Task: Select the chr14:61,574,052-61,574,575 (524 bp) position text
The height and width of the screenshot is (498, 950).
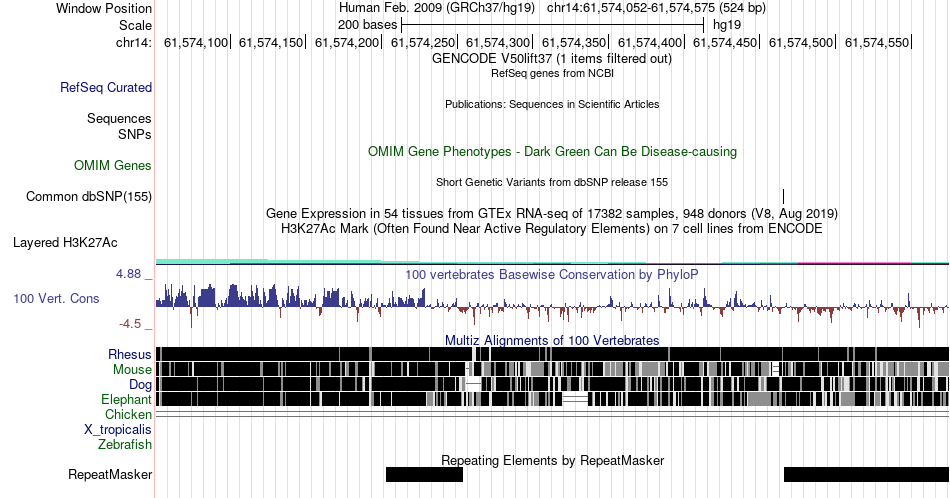Action: 656,8
